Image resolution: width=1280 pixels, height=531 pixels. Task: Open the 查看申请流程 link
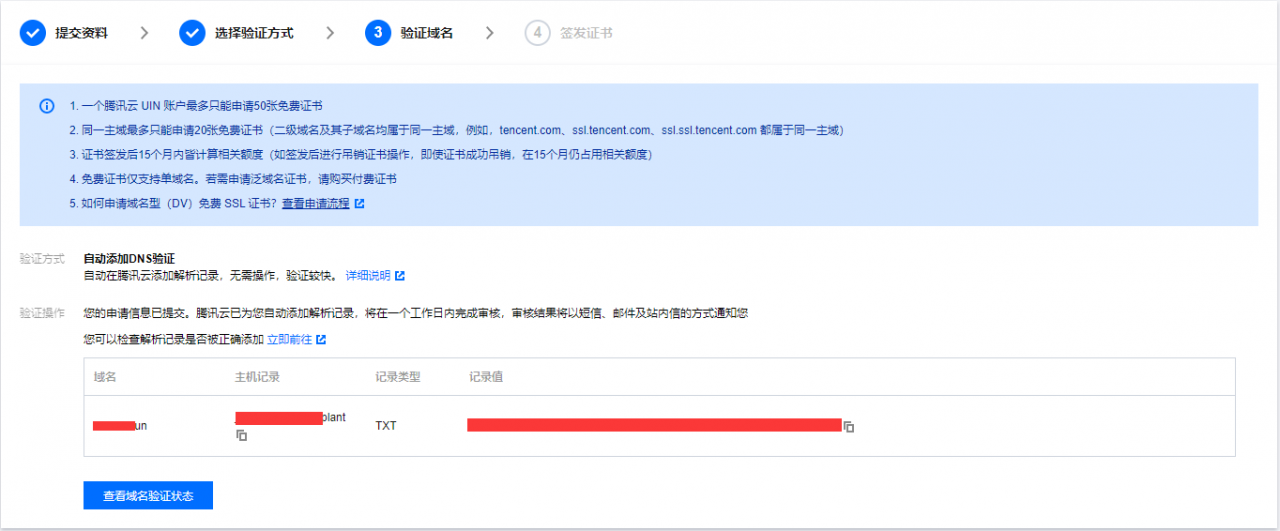click(316, 204)
